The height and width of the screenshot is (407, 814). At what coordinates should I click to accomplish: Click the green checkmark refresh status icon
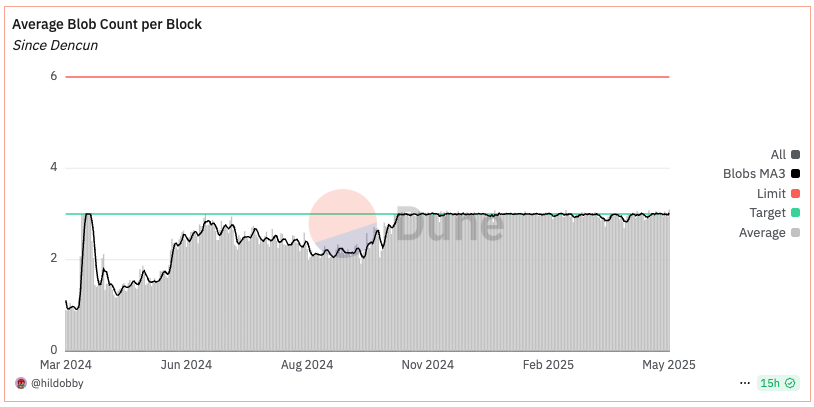click(790, 384)
